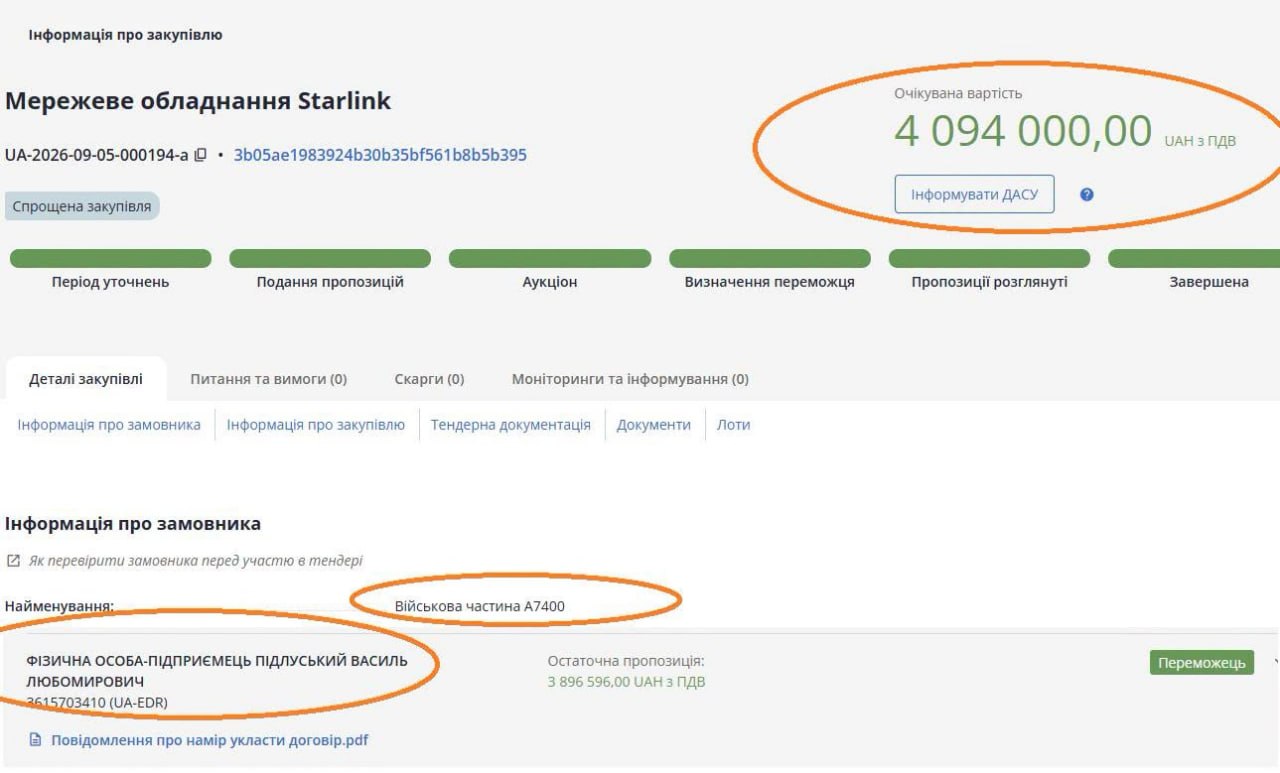
Task: Click the green 'Переможець' badge
Action: (1201, 663)
